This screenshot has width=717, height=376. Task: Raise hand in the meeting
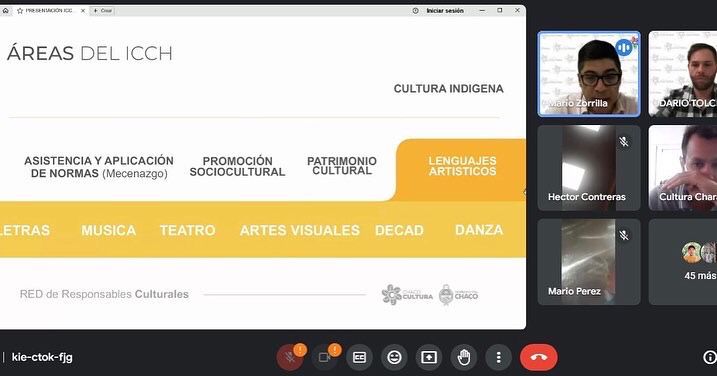pyautogui.click(x=464, y=357)
